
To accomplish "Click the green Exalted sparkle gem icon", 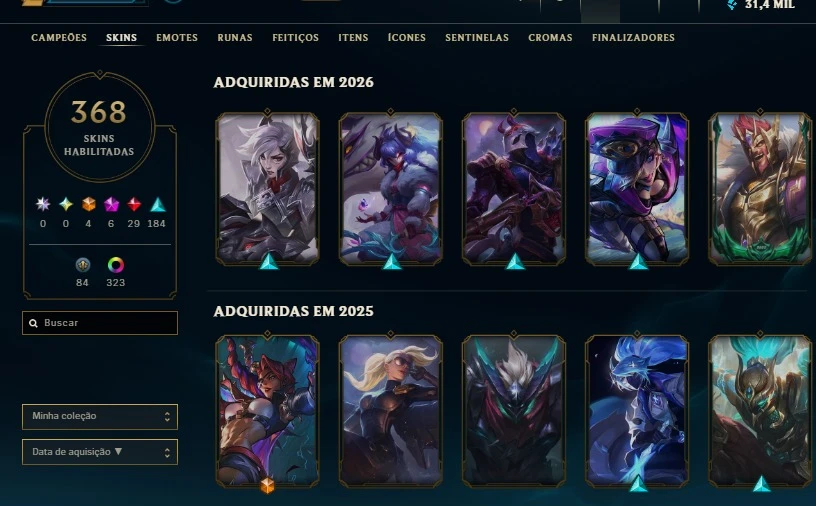I will pyautogui.click(x=66, y=204).
